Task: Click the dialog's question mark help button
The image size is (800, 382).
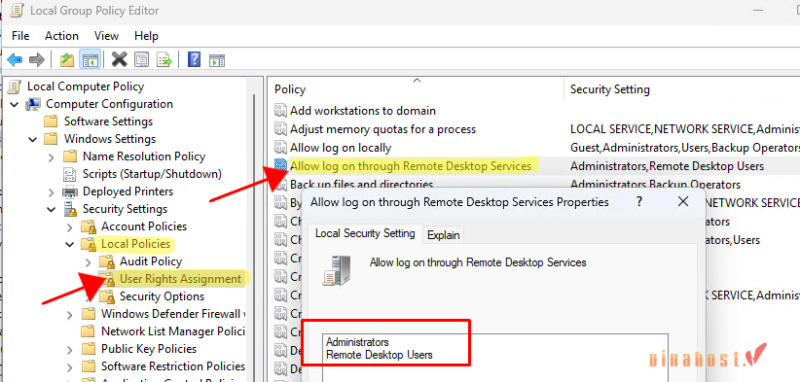Action: pyautogui.click(x=639, y=201)
